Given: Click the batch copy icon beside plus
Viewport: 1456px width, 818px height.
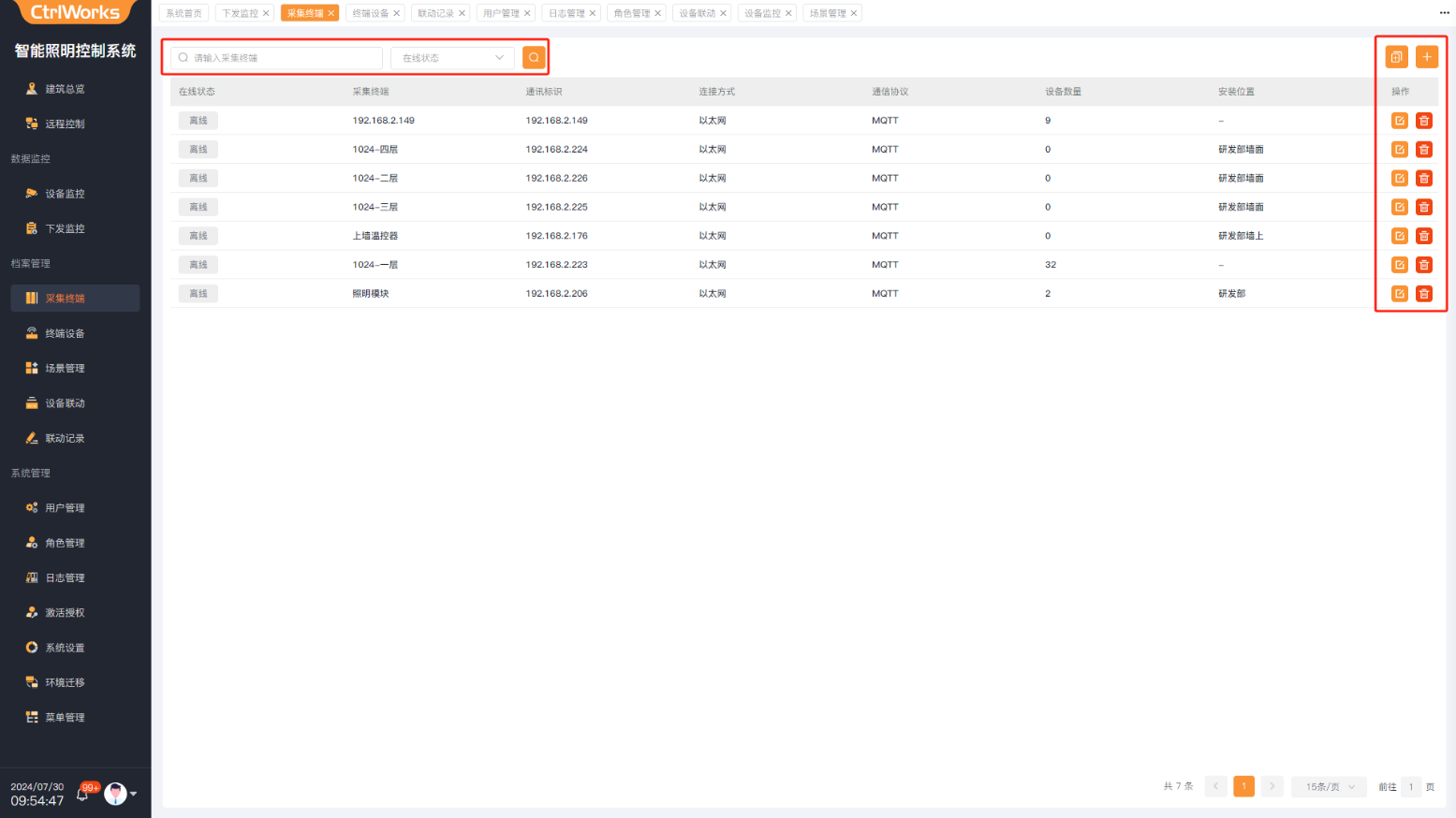Looking at the screenshot, I should pyautogui.click(x=1396, y=57).
